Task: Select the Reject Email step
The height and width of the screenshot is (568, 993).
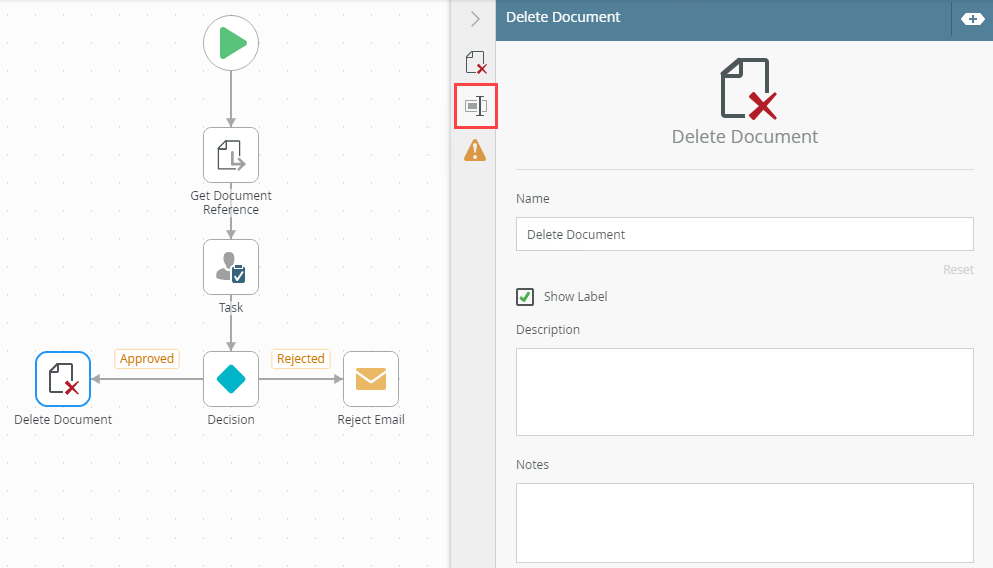Action: click(371, 379)
